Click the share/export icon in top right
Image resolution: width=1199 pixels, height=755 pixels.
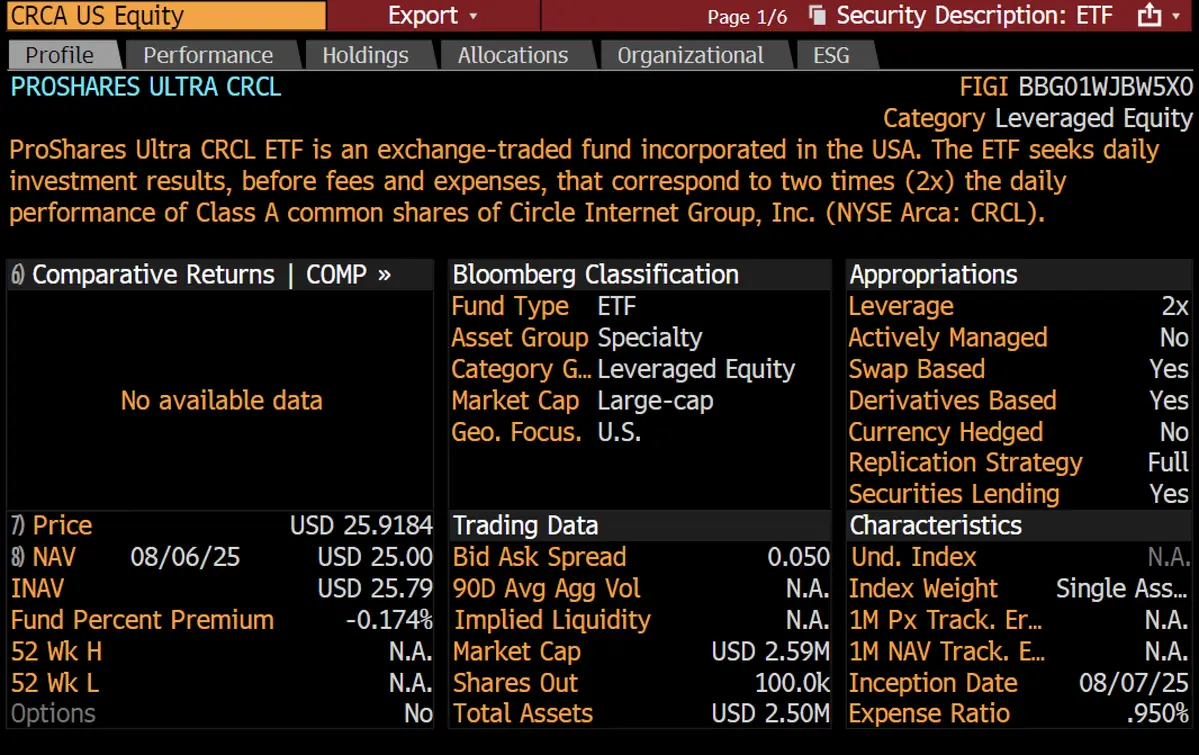tap(1149, 15)
